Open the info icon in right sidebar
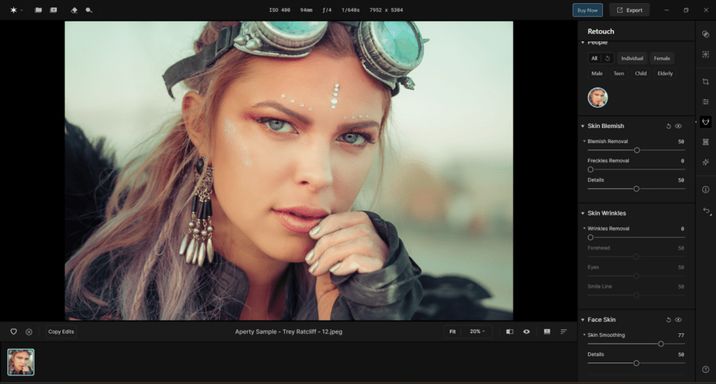The image size is (716, 384). click(x=705, y=189)
